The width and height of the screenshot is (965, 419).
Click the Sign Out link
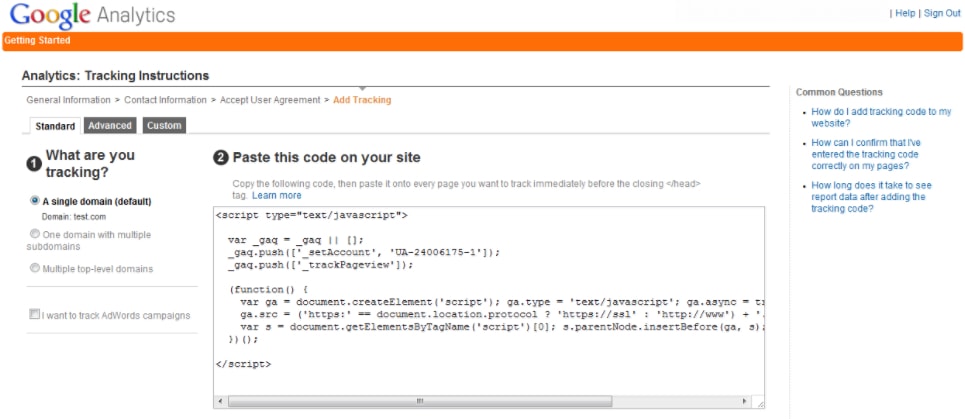tap(942, 13)
